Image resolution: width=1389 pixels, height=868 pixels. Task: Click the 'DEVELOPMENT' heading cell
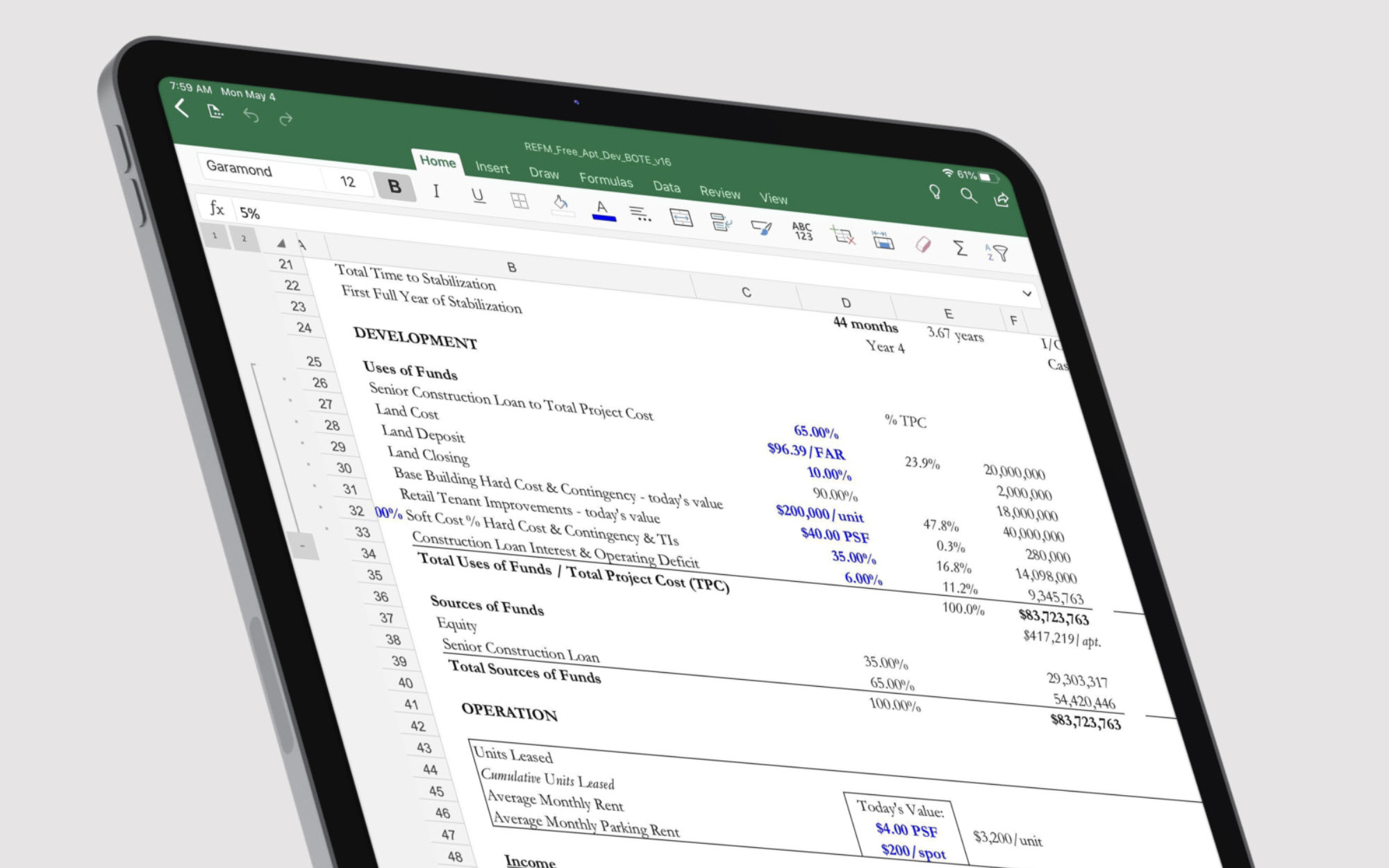415,337
